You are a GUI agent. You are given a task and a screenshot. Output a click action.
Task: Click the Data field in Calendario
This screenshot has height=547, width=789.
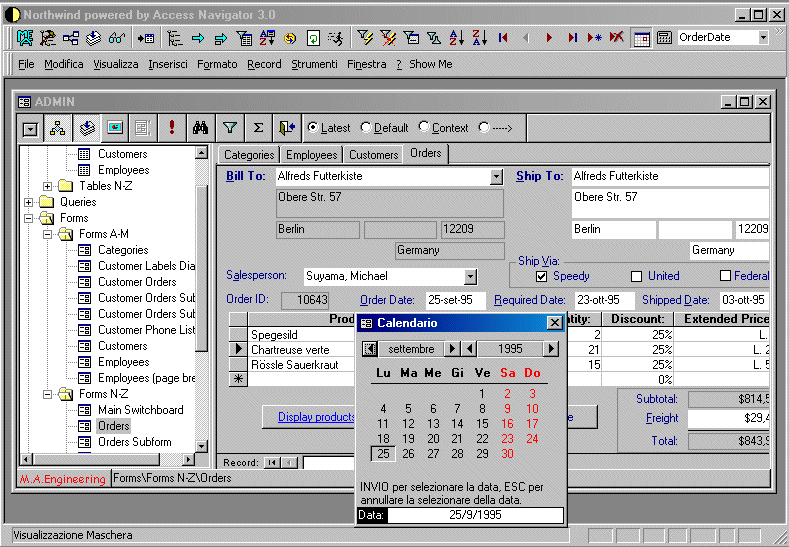point(475,516)
